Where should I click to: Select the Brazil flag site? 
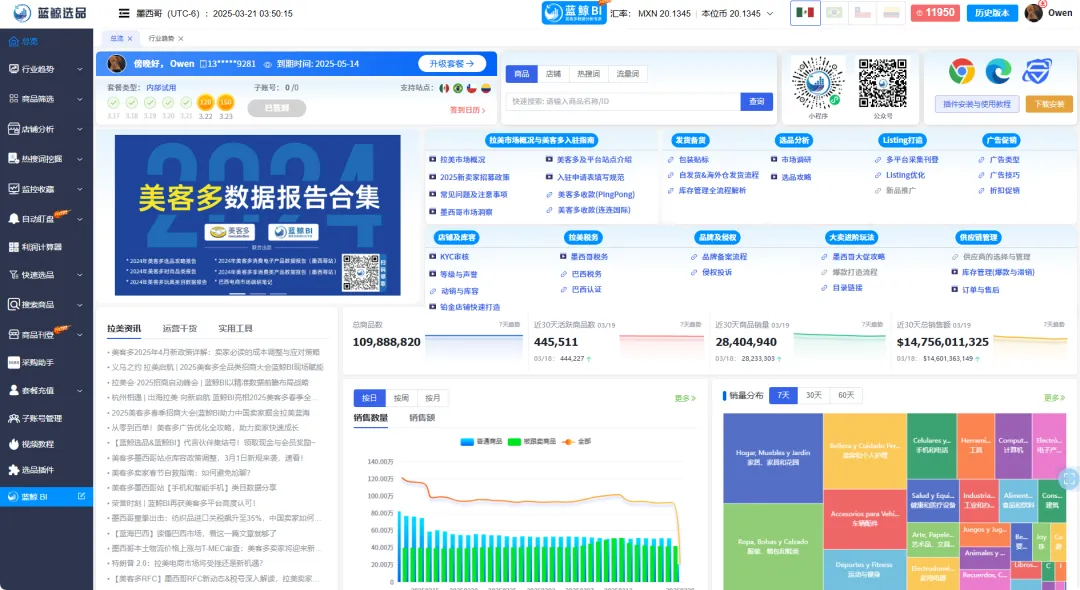[x=834, y=12]
